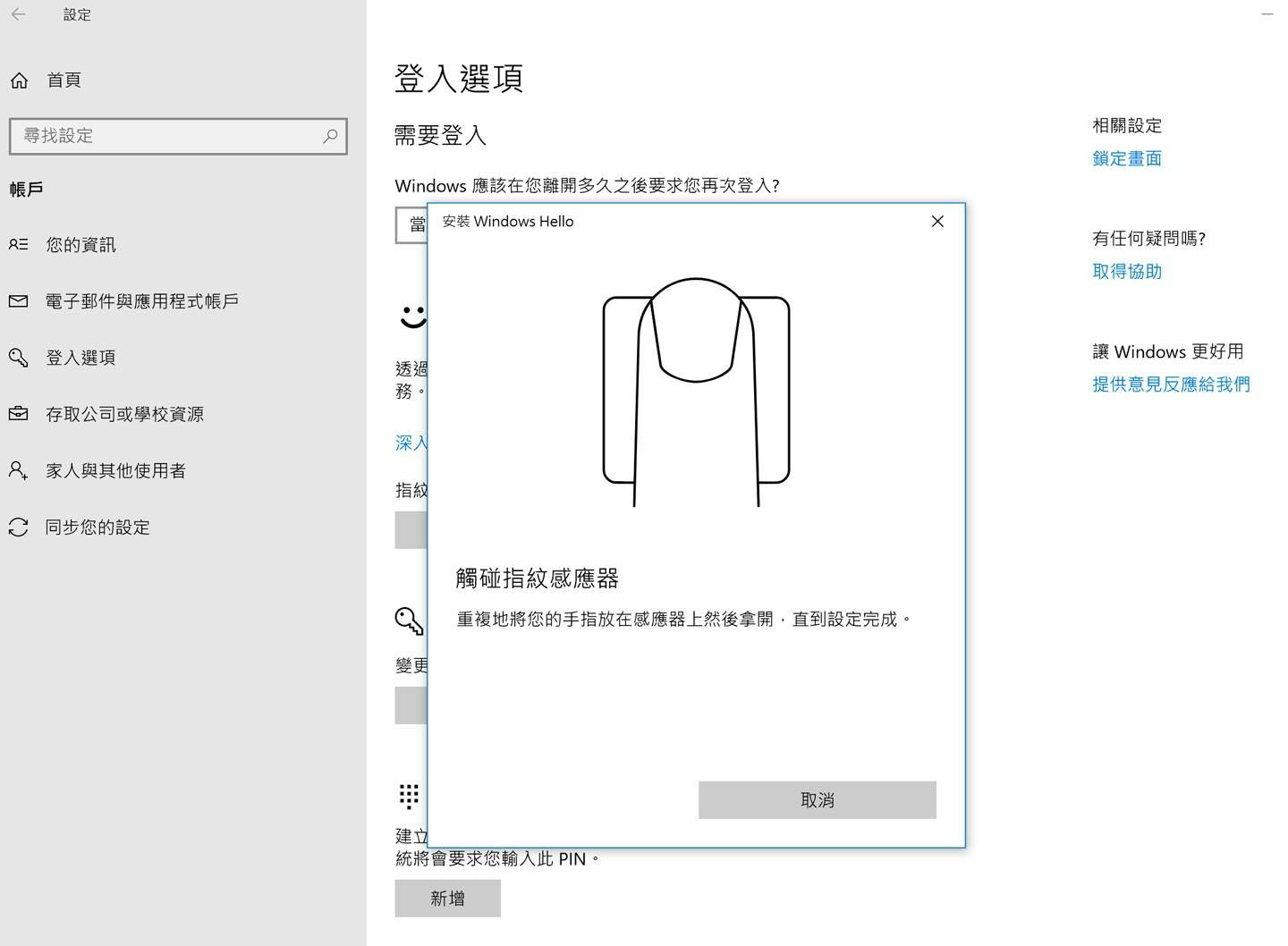Click the envelope icon for email accounts
This screenshot has height=946, width=1288.
point(19,301)
